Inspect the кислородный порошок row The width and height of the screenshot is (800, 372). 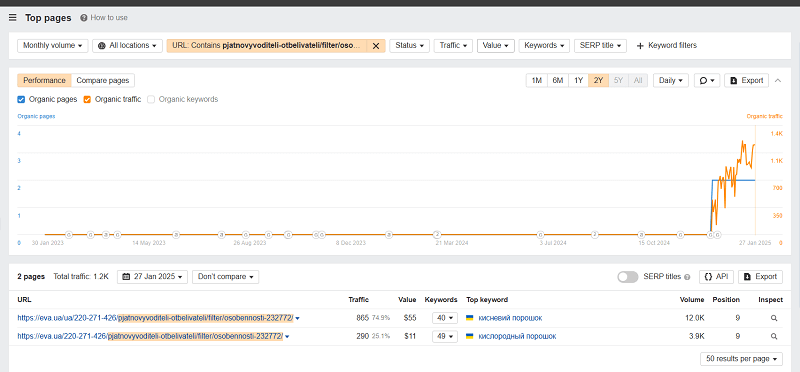(x=774, y=336)
